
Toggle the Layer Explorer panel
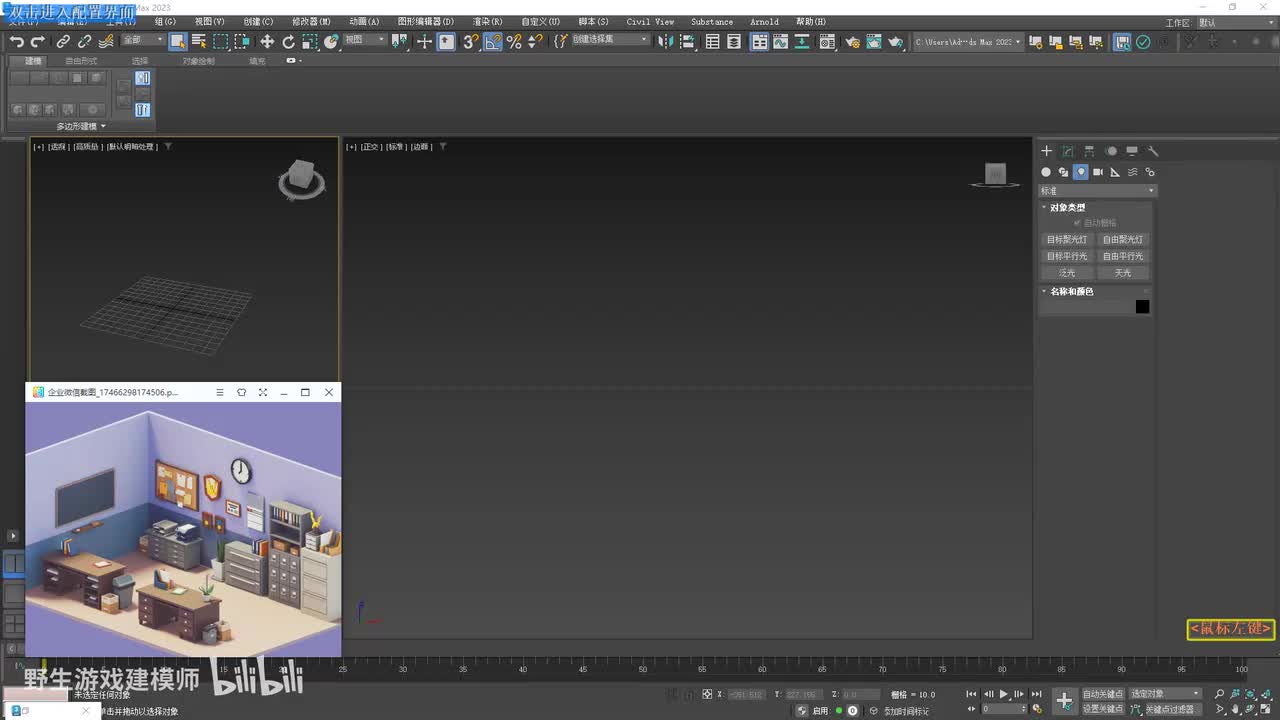point(734,41)
